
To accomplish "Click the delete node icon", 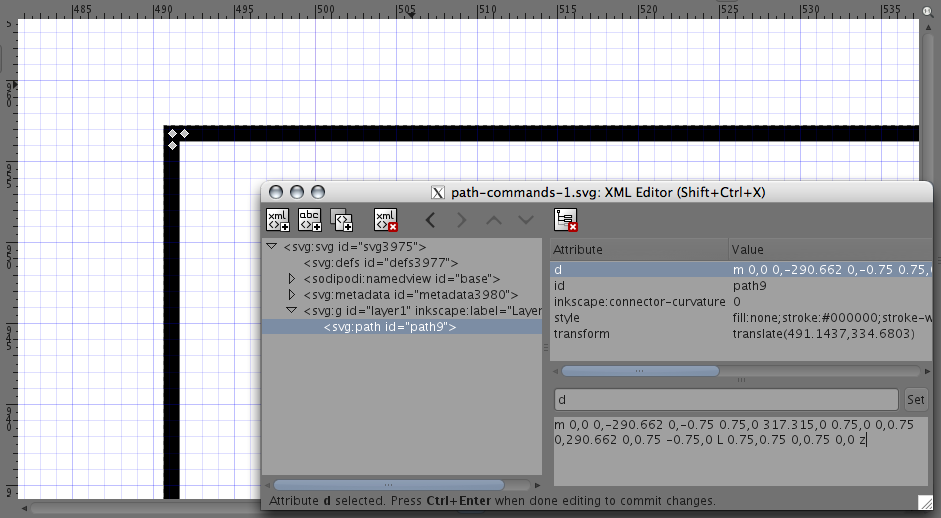I will point(385,220).
